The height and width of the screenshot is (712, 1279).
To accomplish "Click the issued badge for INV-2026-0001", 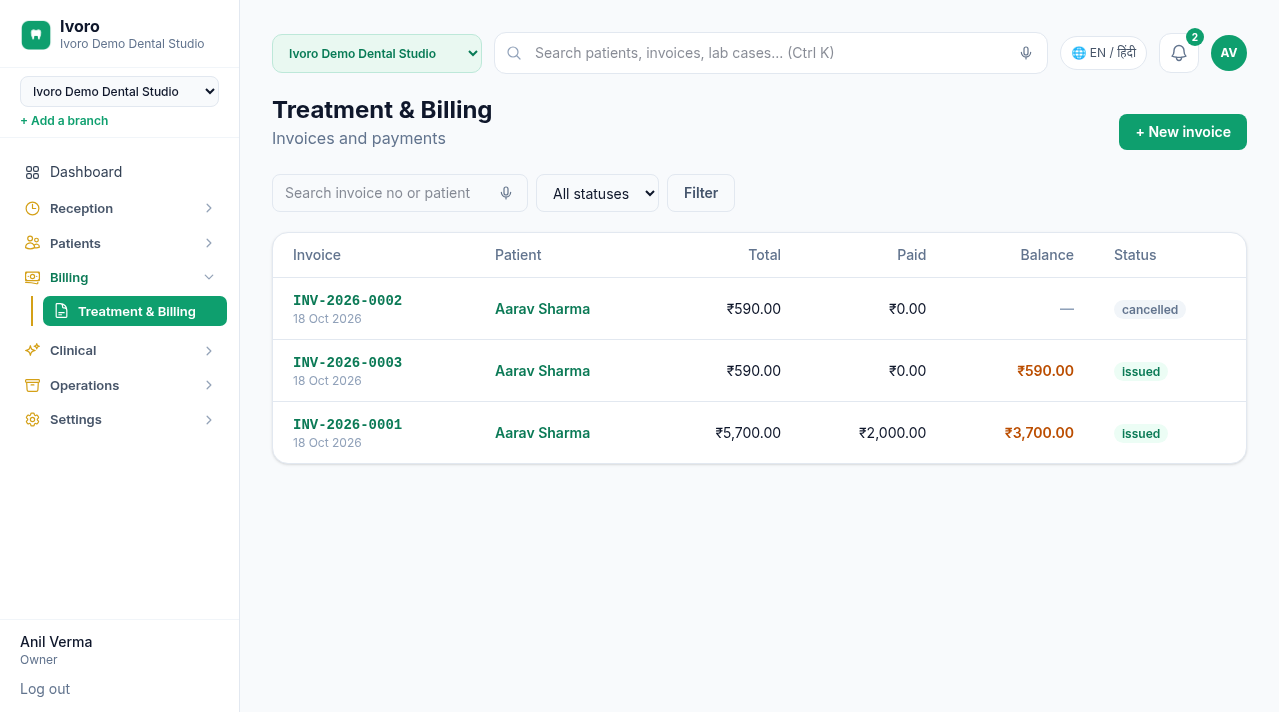I will 1141,434.
